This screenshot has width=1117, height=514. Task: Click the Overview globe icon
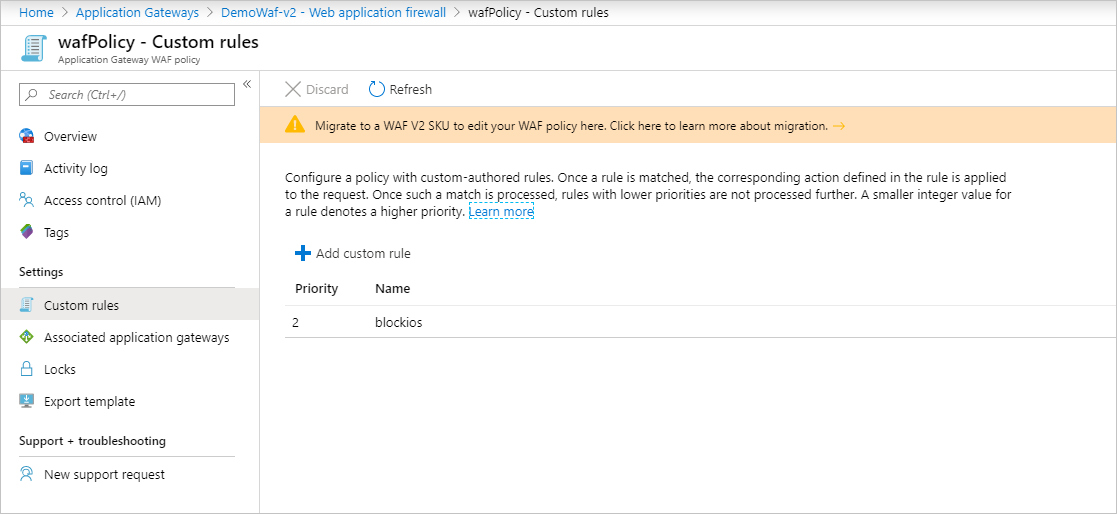[27, 136]
